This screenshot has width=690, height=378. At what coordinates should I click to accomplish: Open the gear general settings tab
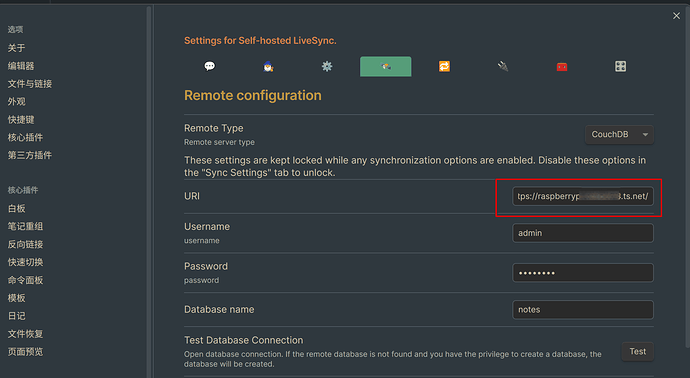click(x=327, y=66)
